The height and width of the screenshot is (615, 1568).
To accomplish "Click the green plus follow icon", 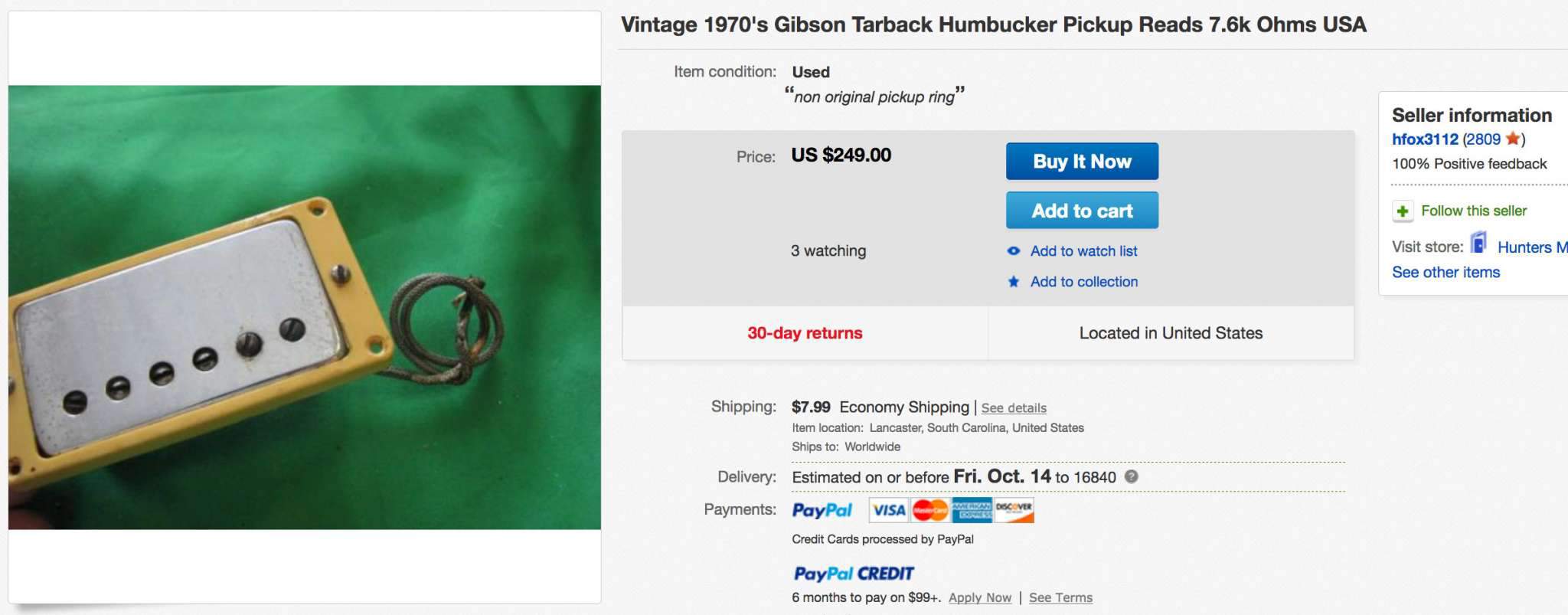I will [x=1403, y=211].
